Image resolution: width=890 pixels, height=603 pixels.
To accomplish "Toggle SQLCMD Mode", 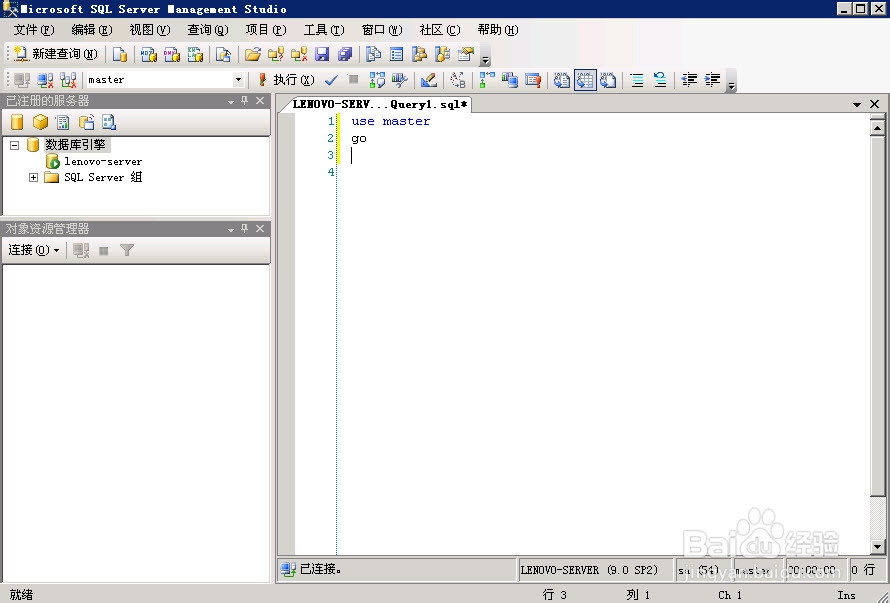I will [x=532, y=80].
